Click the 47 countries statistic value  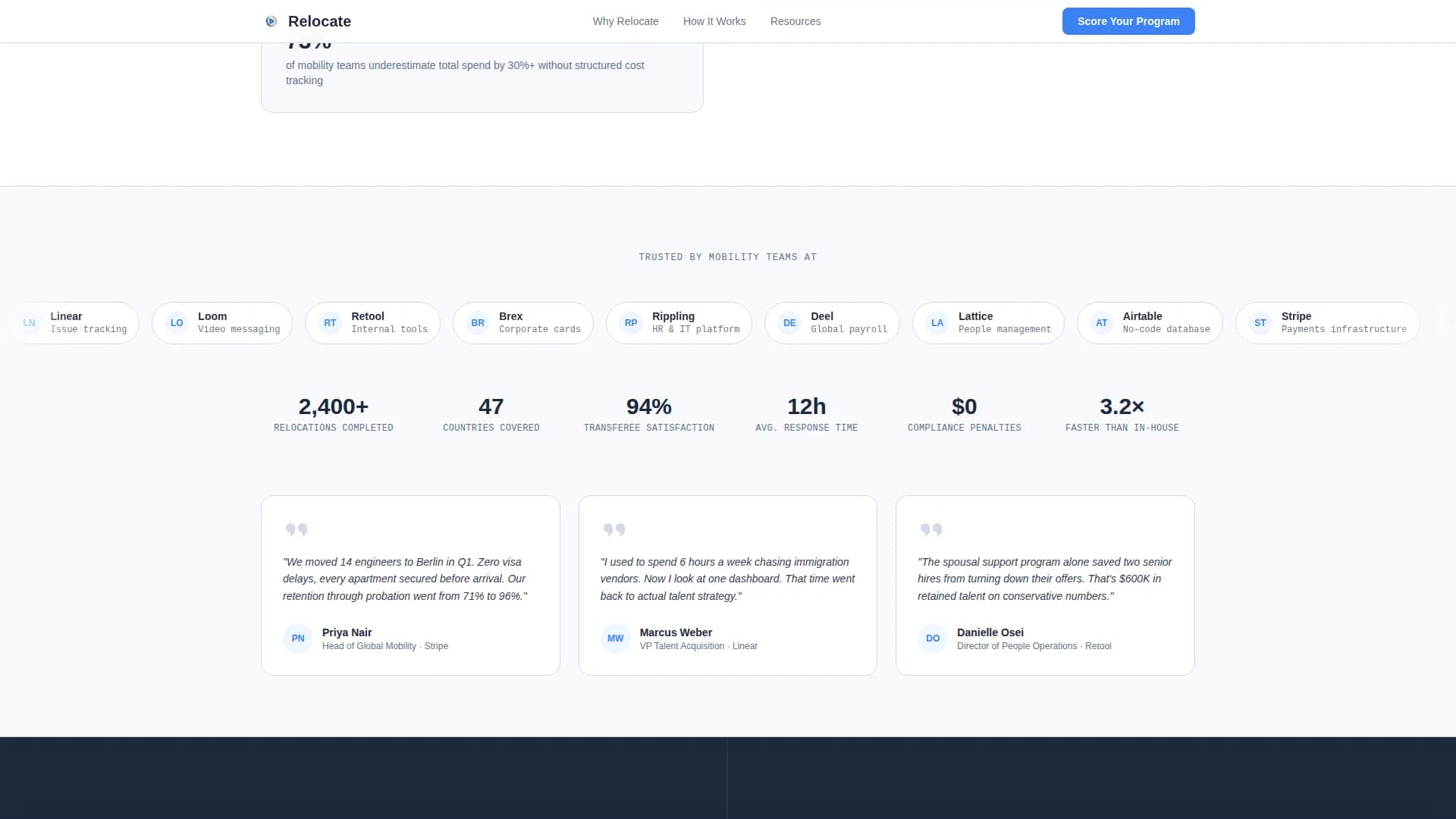pos(491,406)
